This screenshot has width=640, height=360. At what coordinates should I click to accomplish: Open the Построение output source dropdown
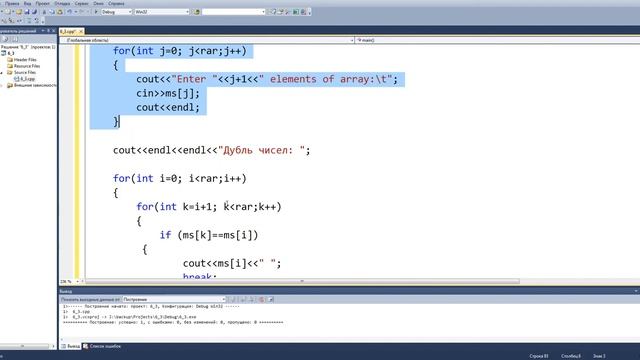point(174,299)
